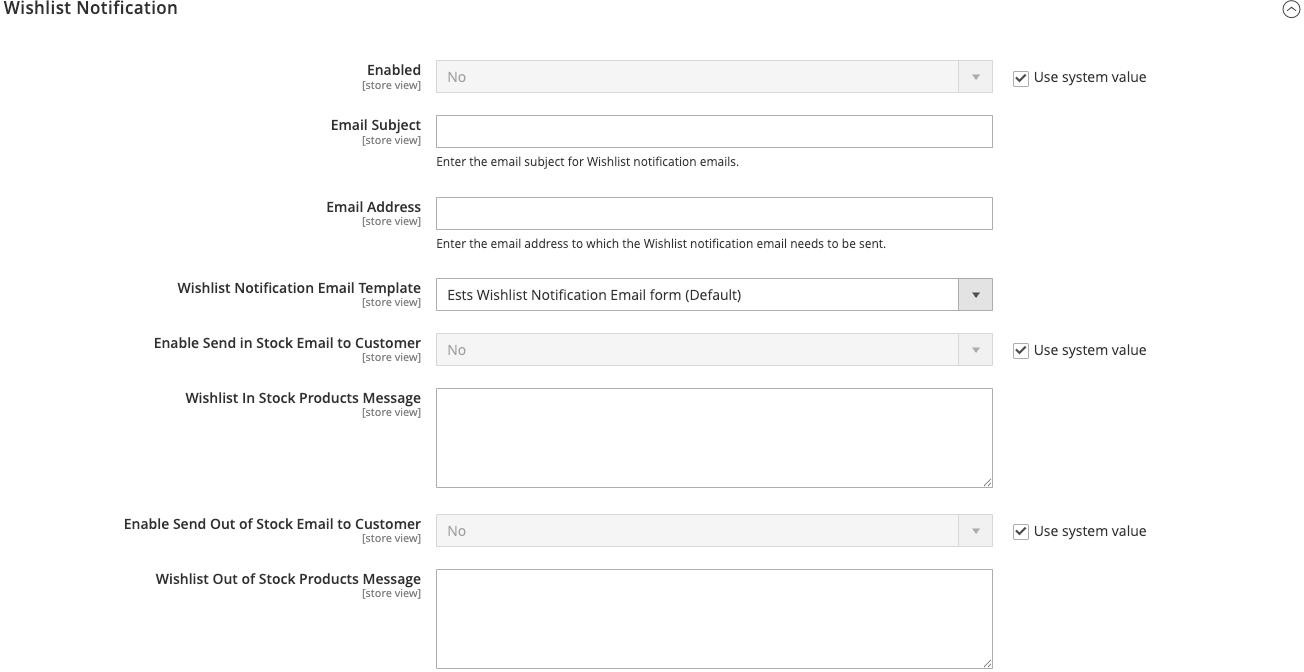
Task: Focus the Email Subject text field
Action: click(x=713, y=132)
